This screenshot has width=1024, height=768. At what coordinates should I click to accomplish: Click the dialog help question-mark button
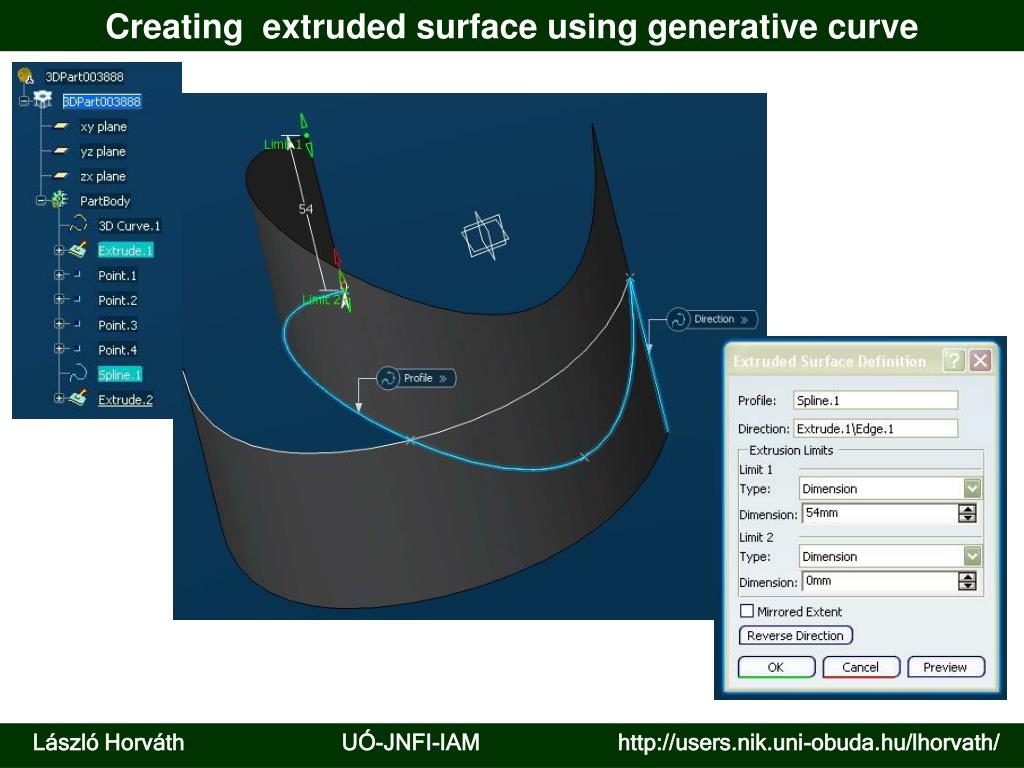pyautogui.click(x=953, y=360)
